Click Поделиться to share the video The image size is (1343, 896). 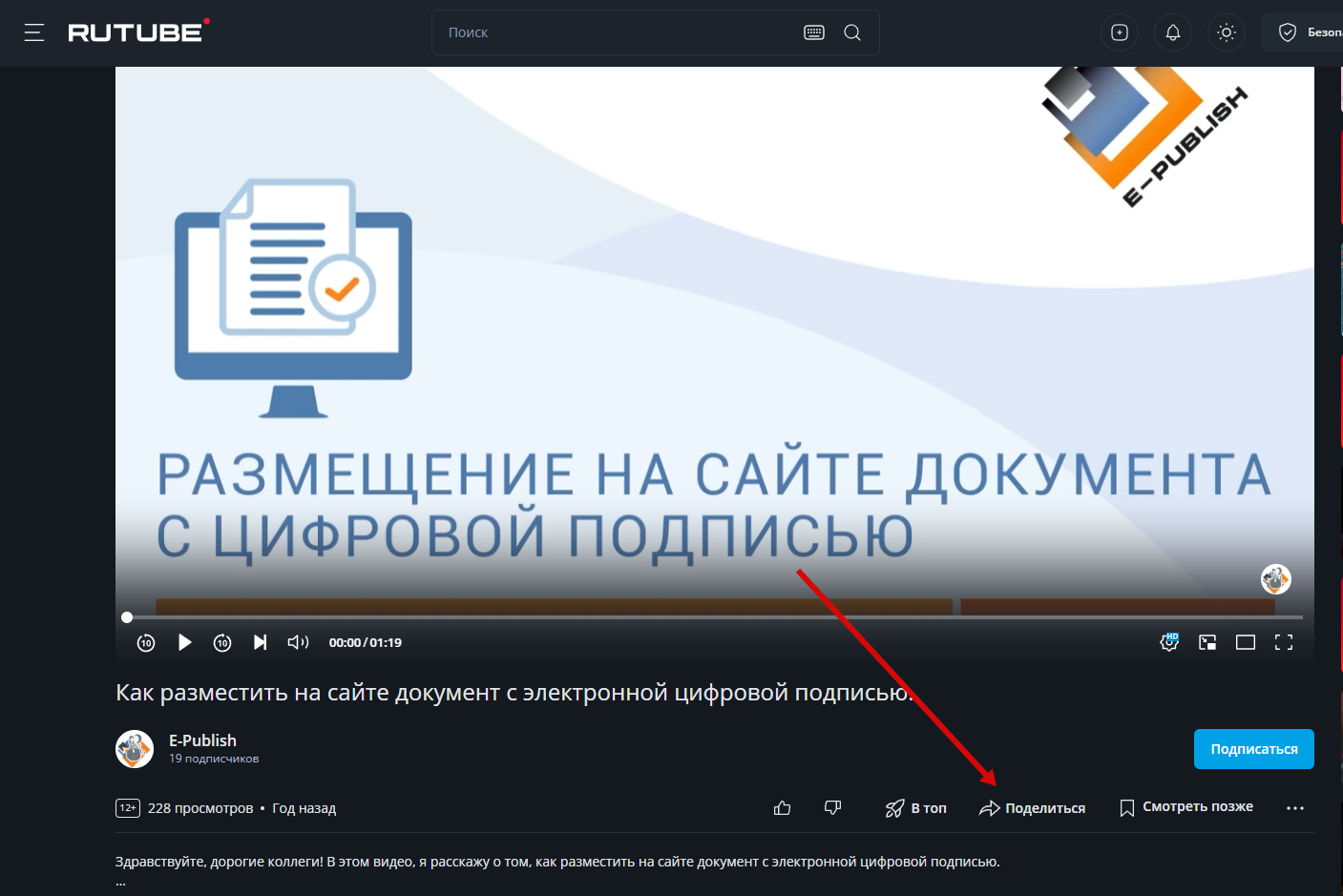tap(1033, 808)
